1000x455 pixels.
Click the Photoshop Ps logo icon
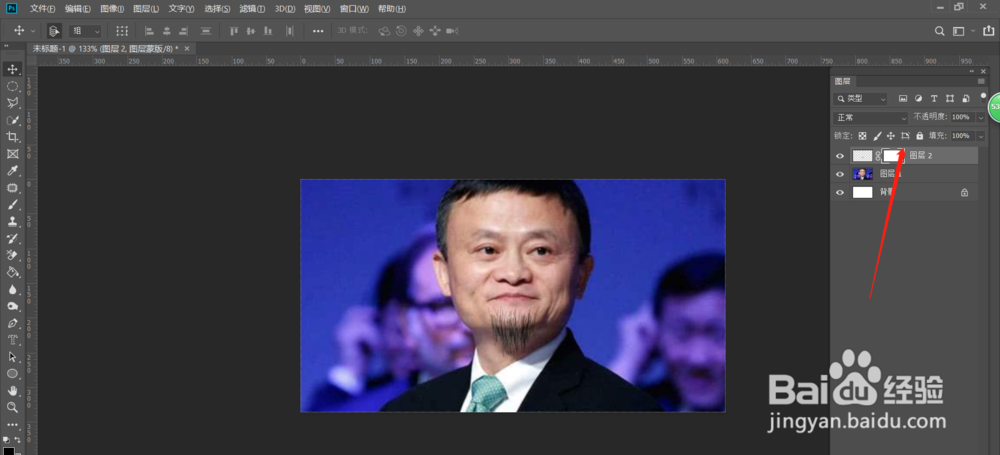tap(11, 8)
